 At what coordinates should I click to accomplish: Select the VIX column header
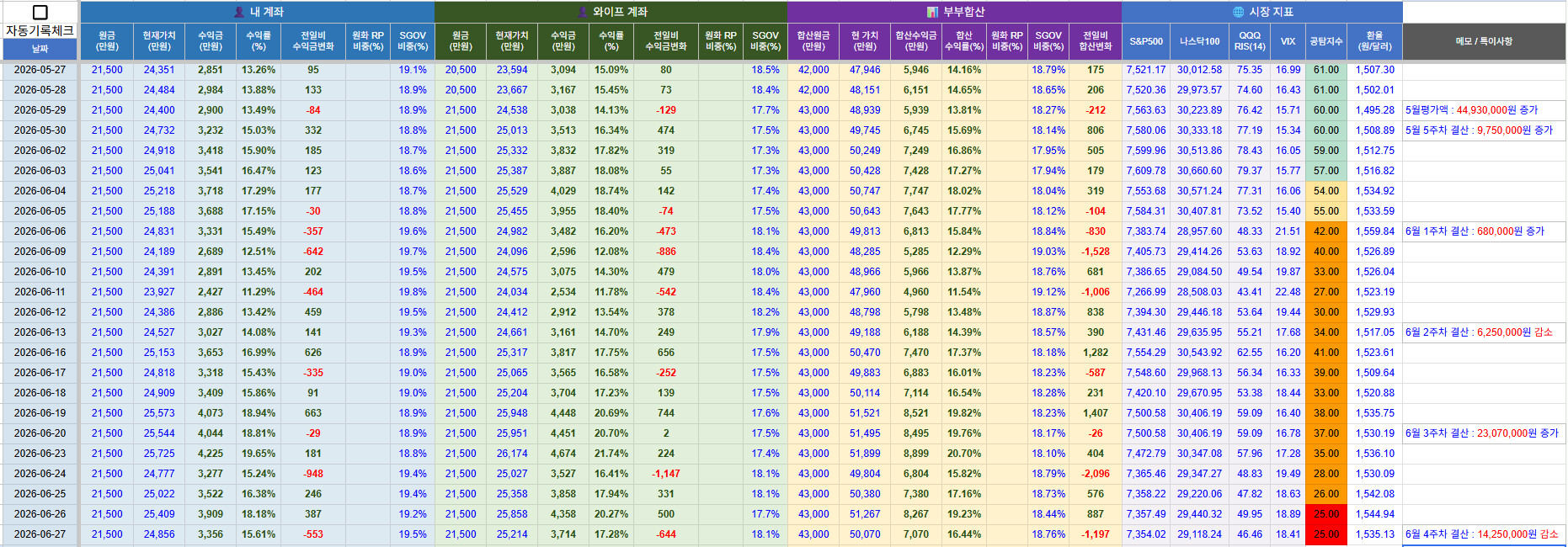coord(1288,41)
